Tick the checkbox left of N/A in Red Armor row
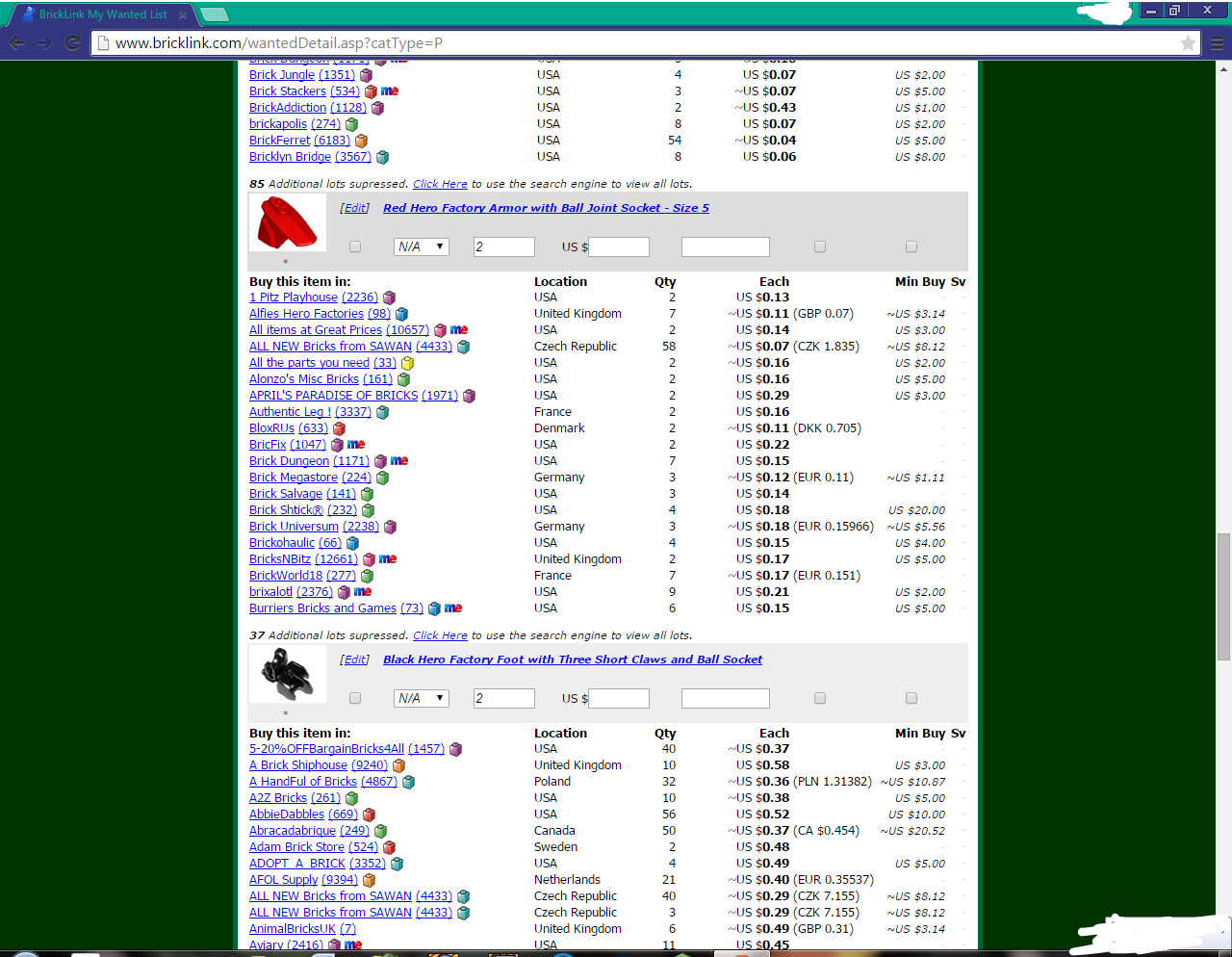 click(x=355, y=247)
